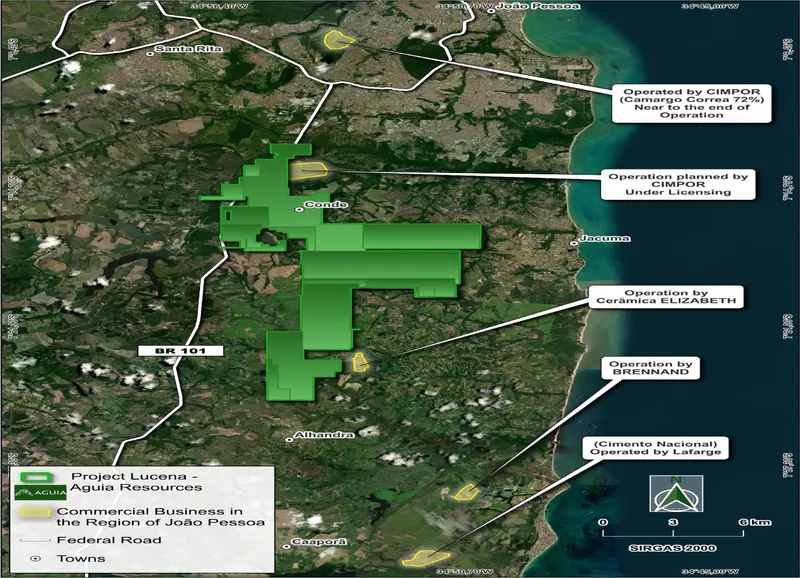
Task: Click 'Operation planned by CIMPOR' callout
Action: (x=678, y=184)
